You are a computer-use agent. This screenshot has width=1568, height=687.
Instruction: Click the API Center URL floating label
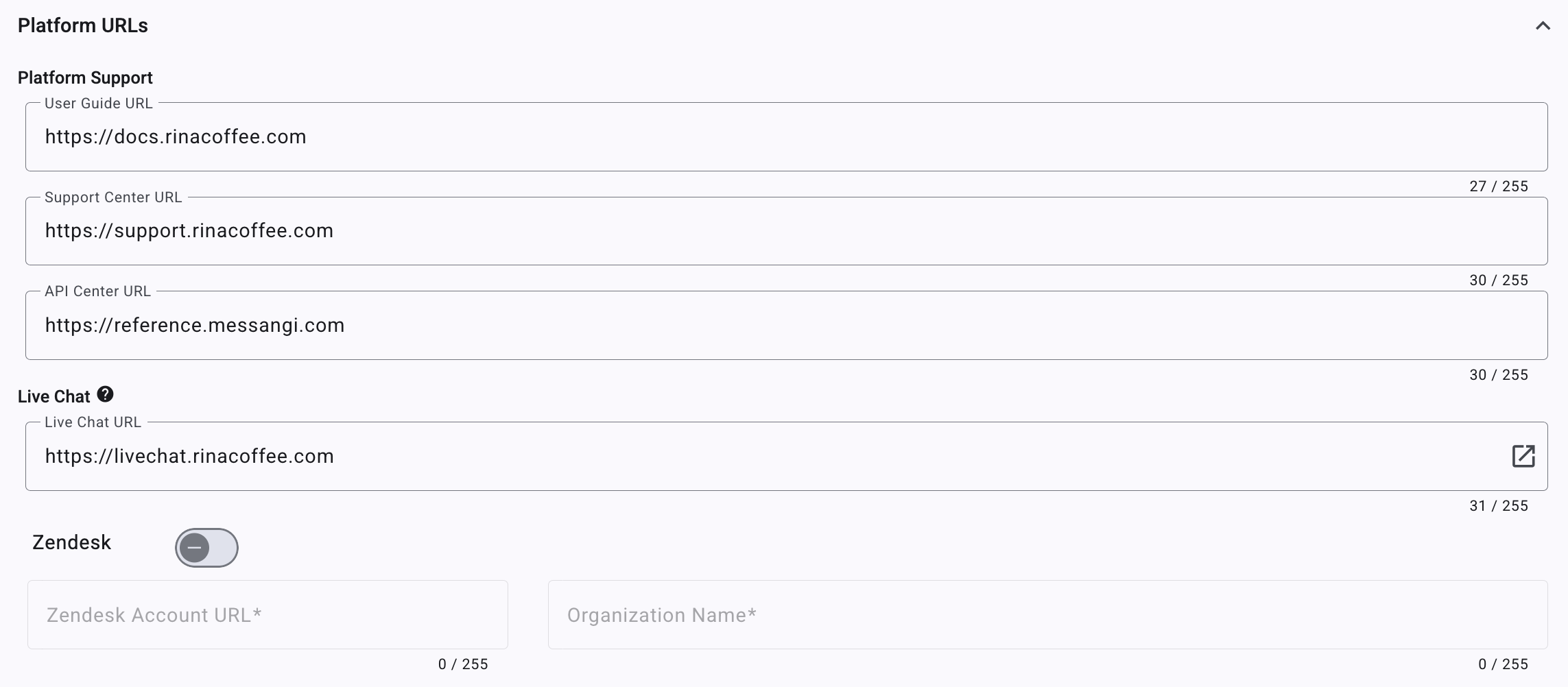[x=97, y=291]
